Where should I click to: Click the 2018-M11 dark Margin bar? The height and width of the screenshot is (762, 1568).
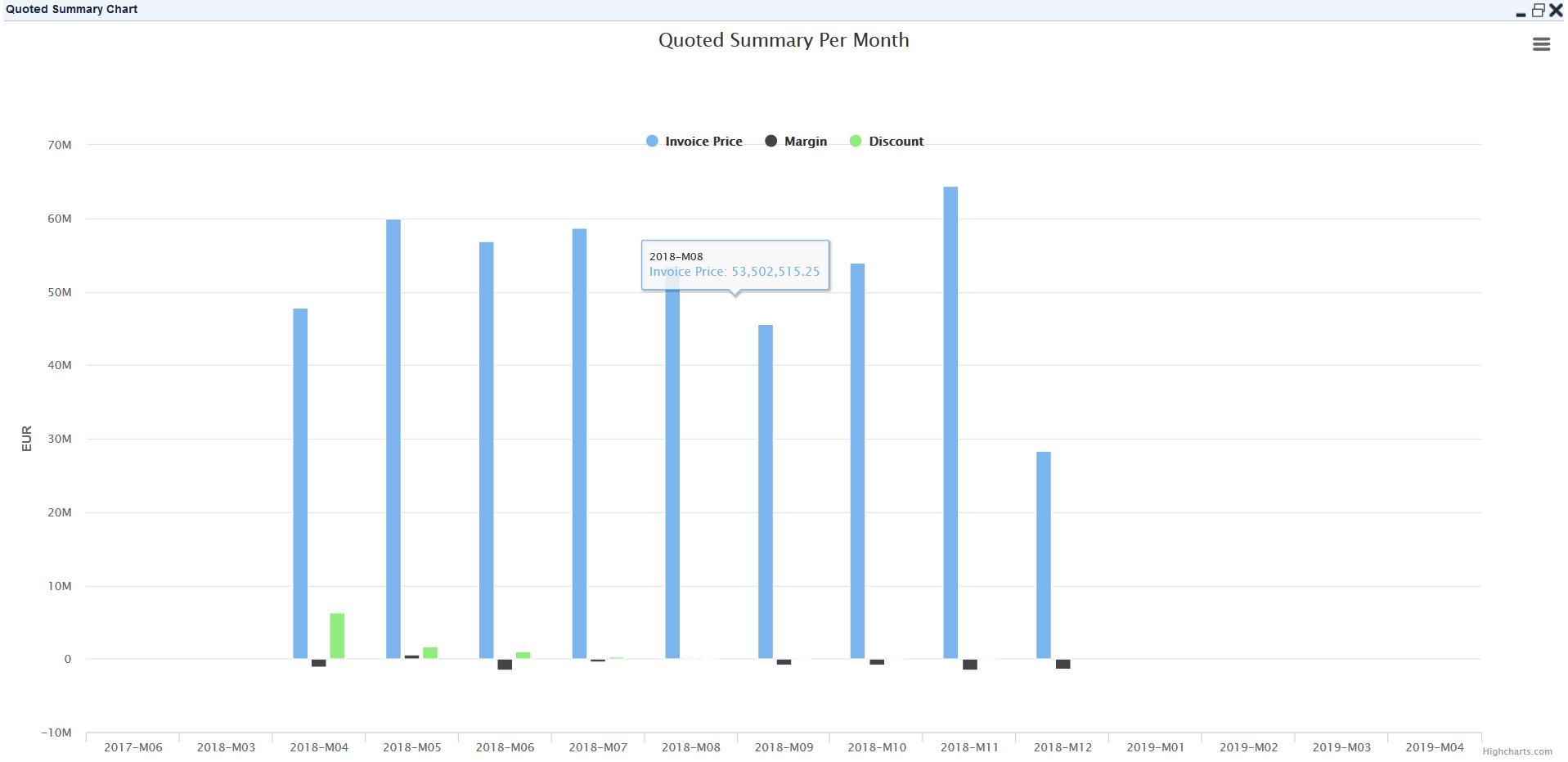(x=969, y=665)
